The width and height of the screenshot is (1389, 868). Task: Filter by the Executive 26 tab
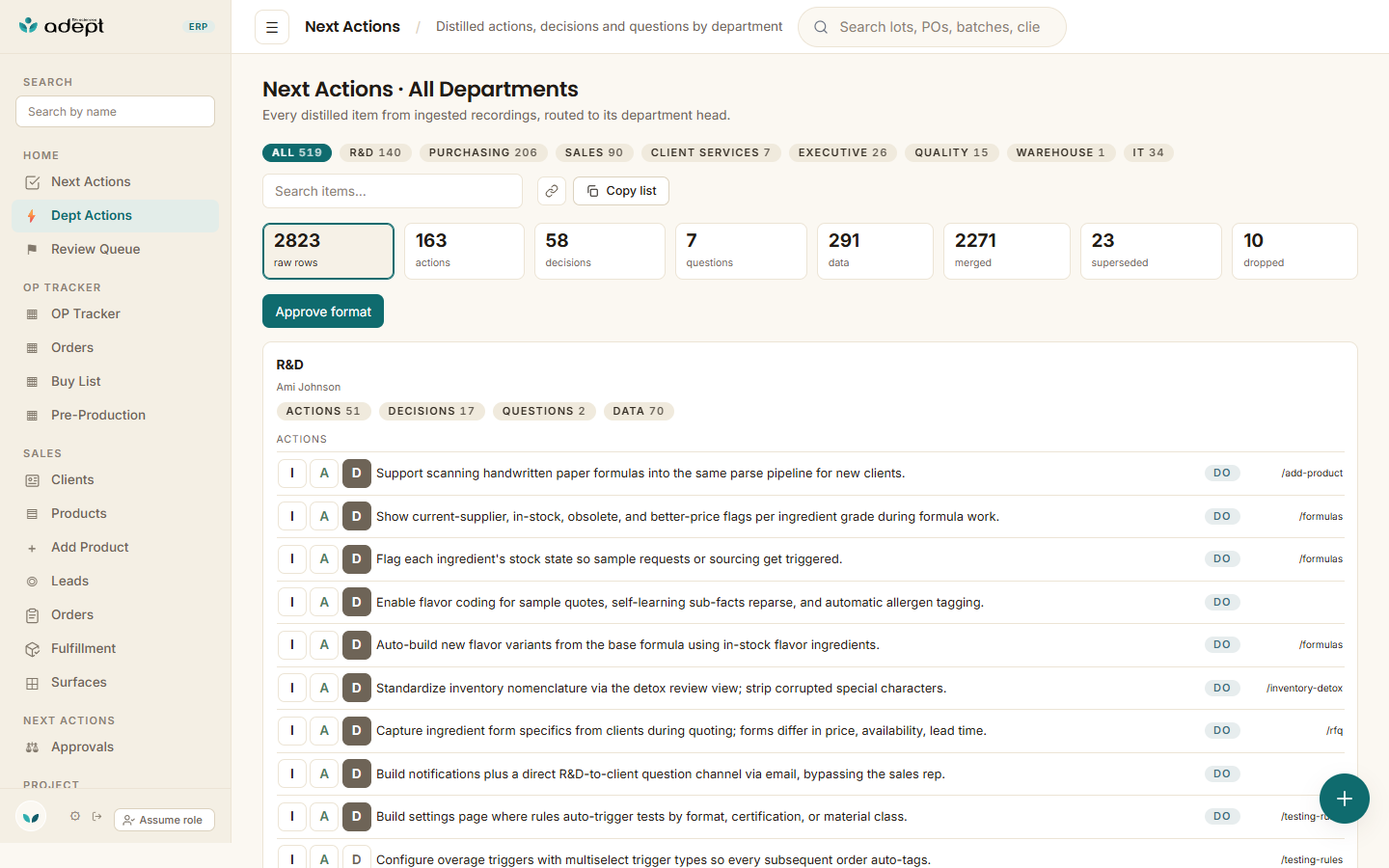(x=843, y=152)
